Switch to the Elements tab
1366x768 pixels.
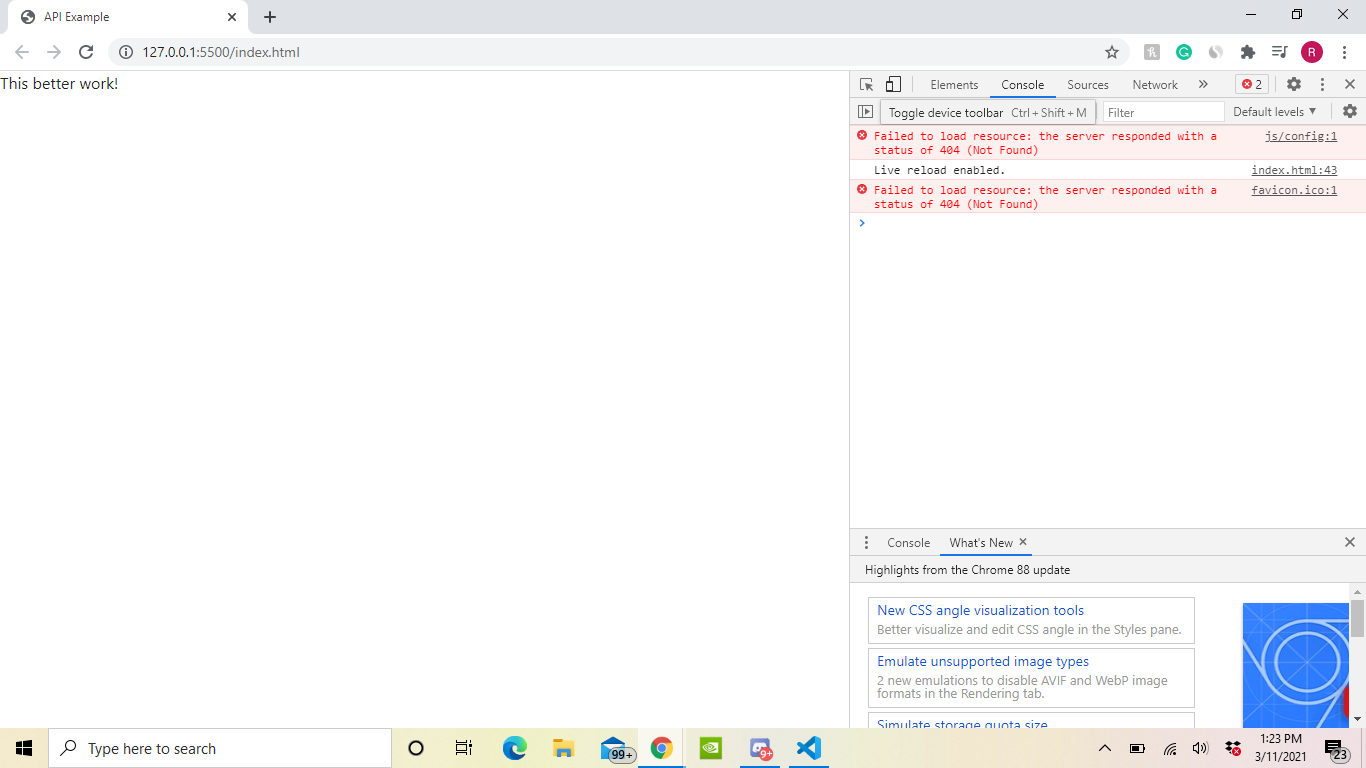(954, 85)
